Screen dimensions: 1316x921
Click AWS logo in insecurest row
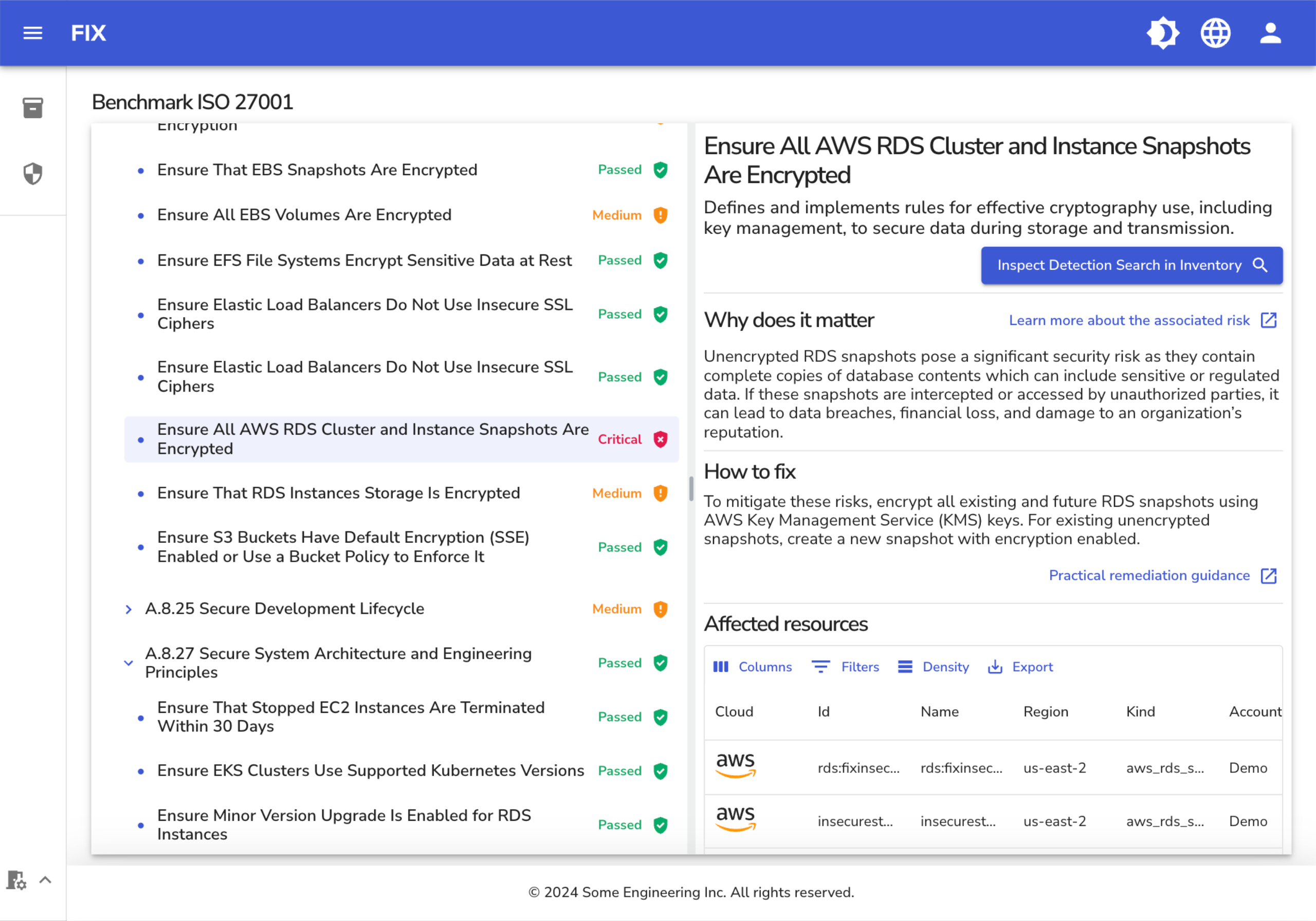coord(736,819)
